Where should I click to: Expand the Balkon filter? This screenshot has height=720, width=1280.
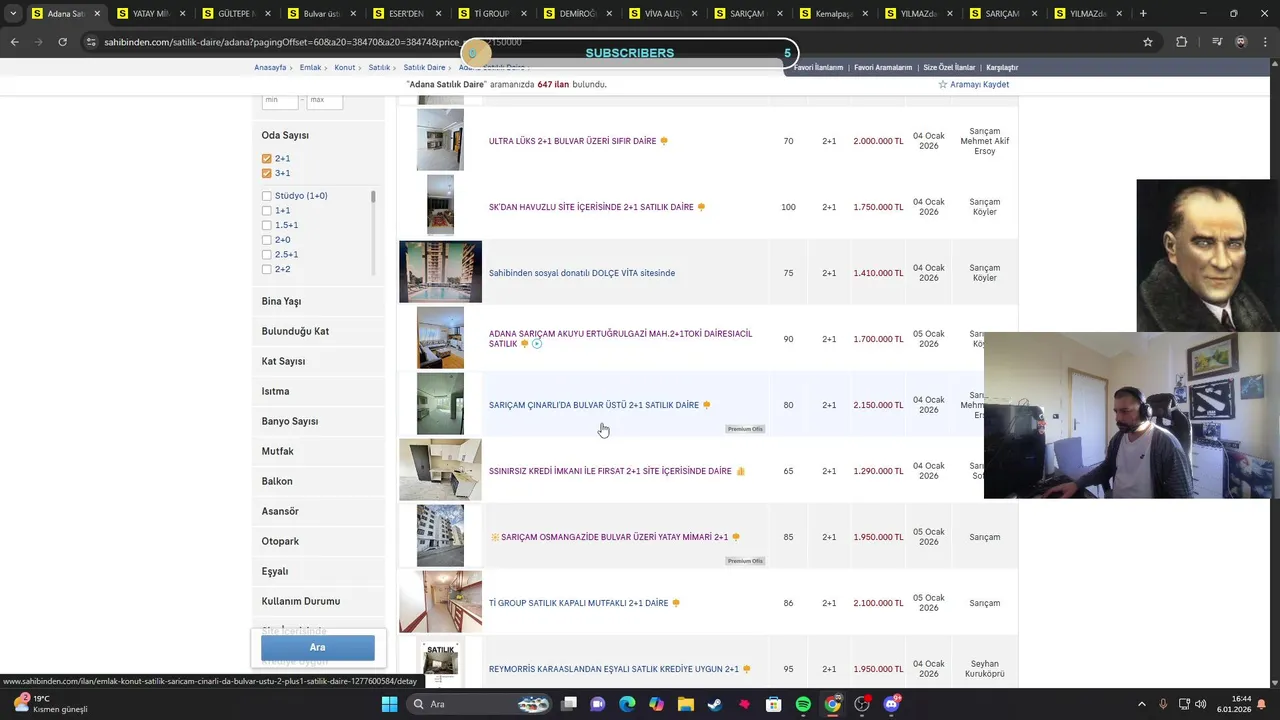(x=318, y=481)
